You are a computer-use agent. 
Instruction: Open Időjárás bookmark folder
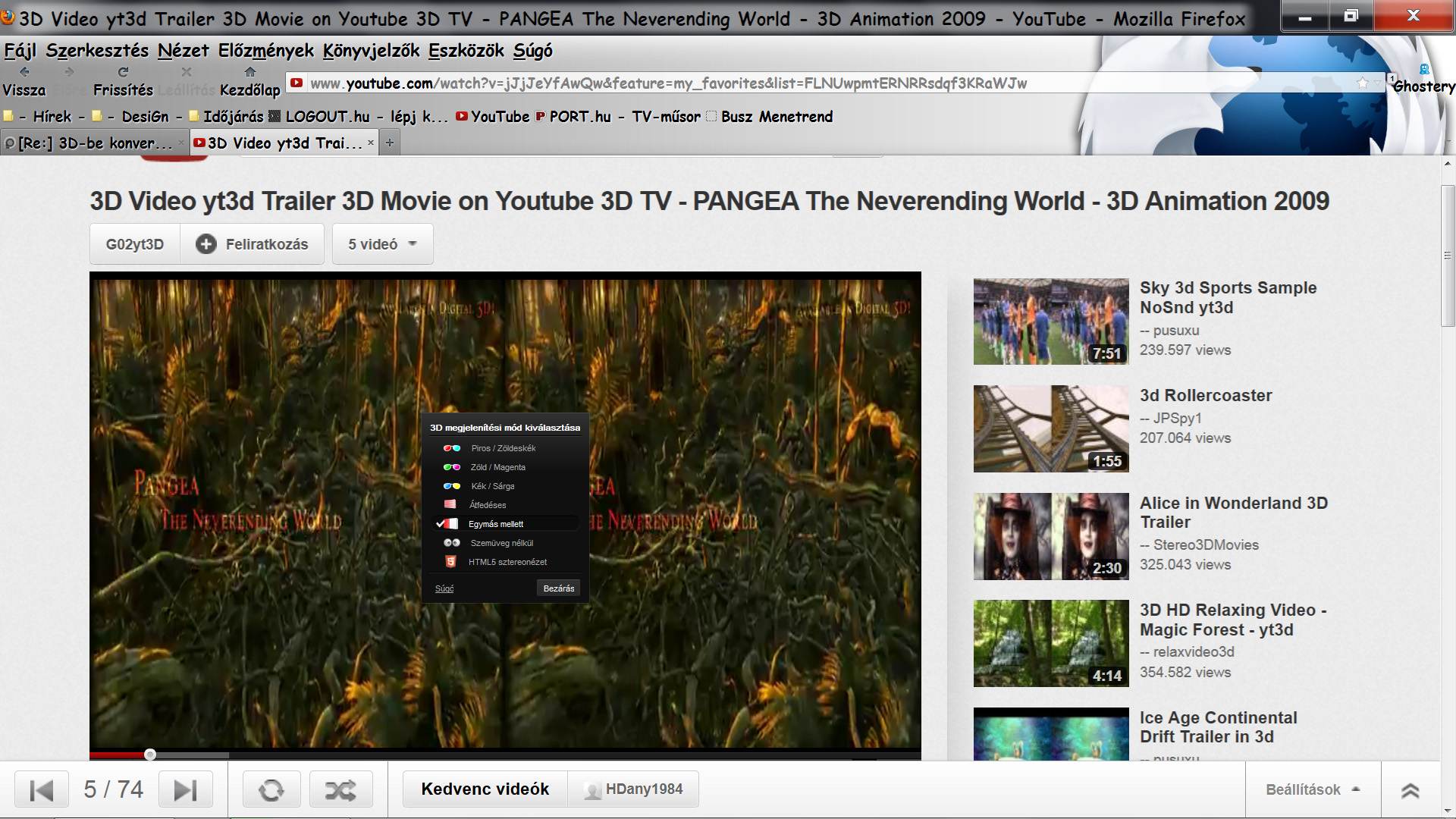pyautogui.click(x=226, y=117)
